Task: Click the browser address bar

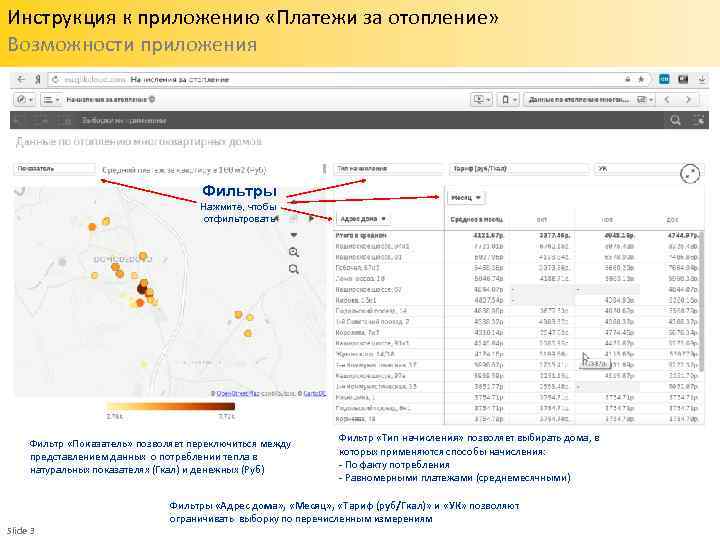Action: 349,79
